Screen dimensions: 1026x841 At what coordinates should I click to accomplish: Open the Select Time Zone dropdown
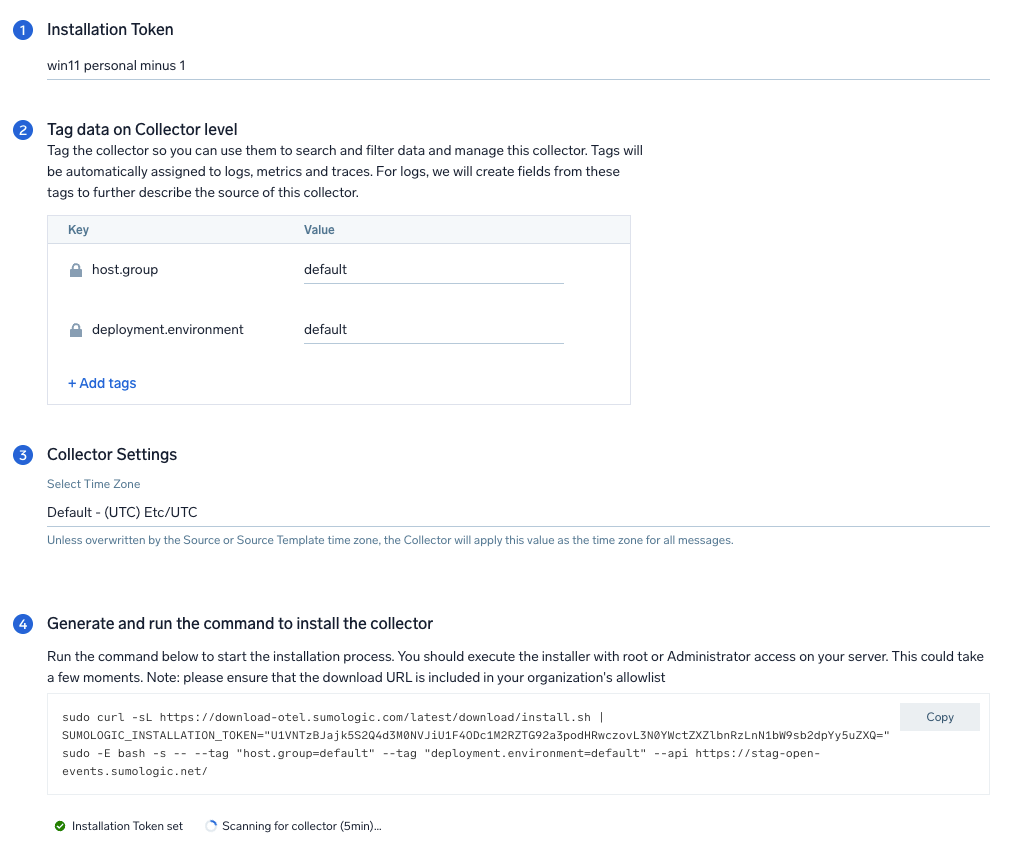tap(517, 512)
